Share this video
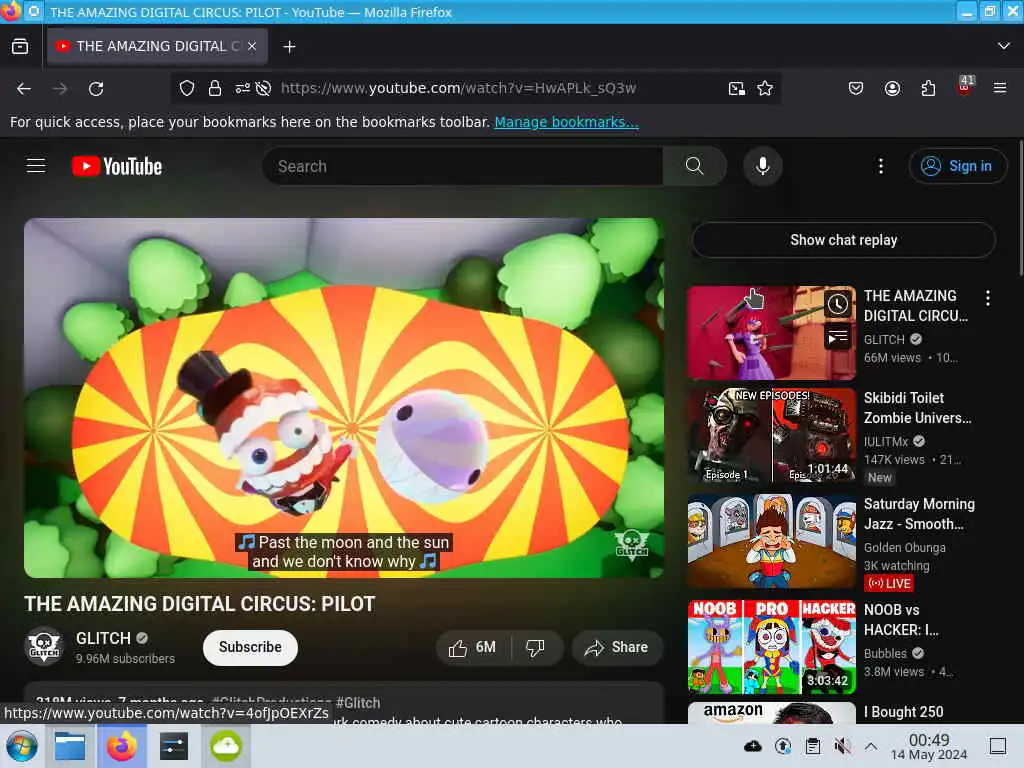The height and width of the screenshot is (768, 1024). coord(616,647)
